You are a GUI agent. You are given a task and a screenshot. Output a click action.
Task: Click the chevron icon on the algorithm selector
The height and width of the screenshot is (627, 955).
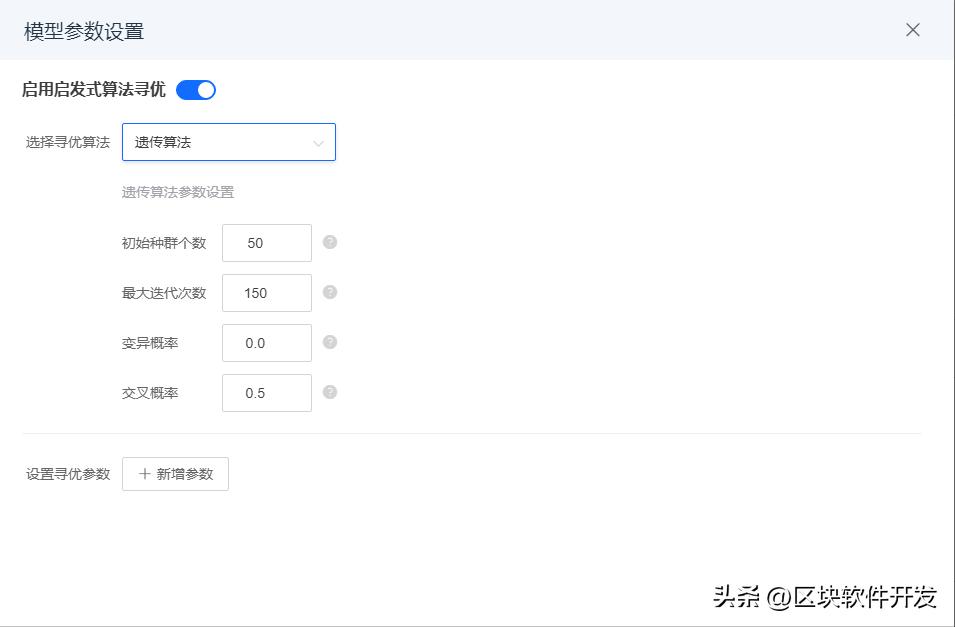(x=318, y=142)
